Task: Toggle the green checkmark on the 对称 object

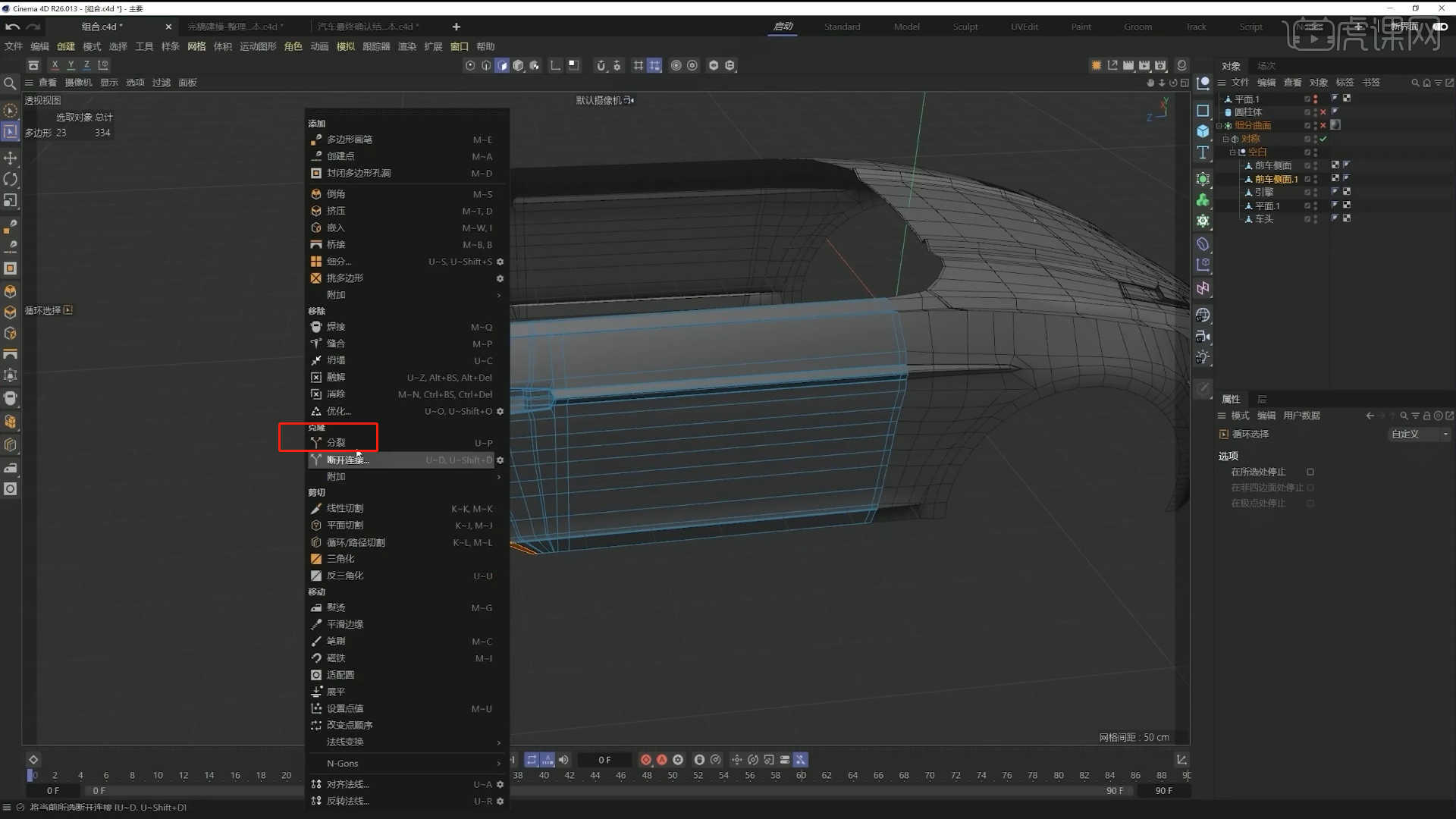Action: point(1323,139)
